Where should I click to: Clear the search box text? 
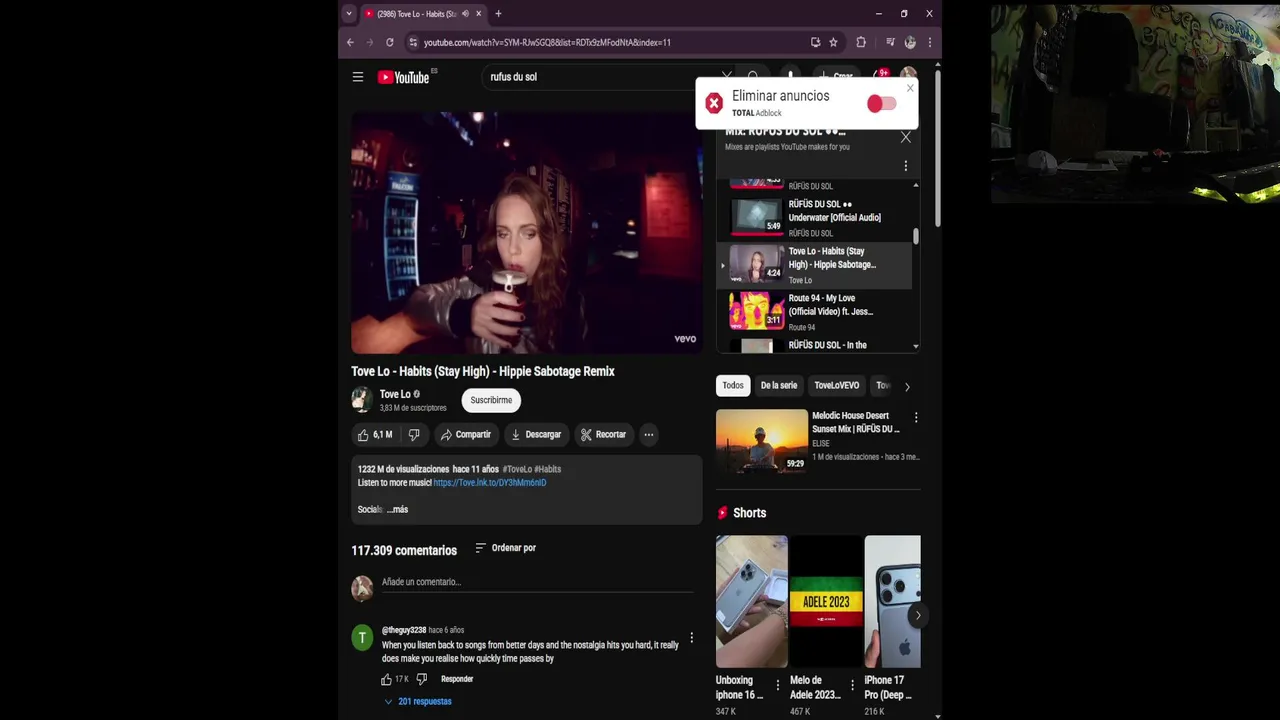(727, 75)
